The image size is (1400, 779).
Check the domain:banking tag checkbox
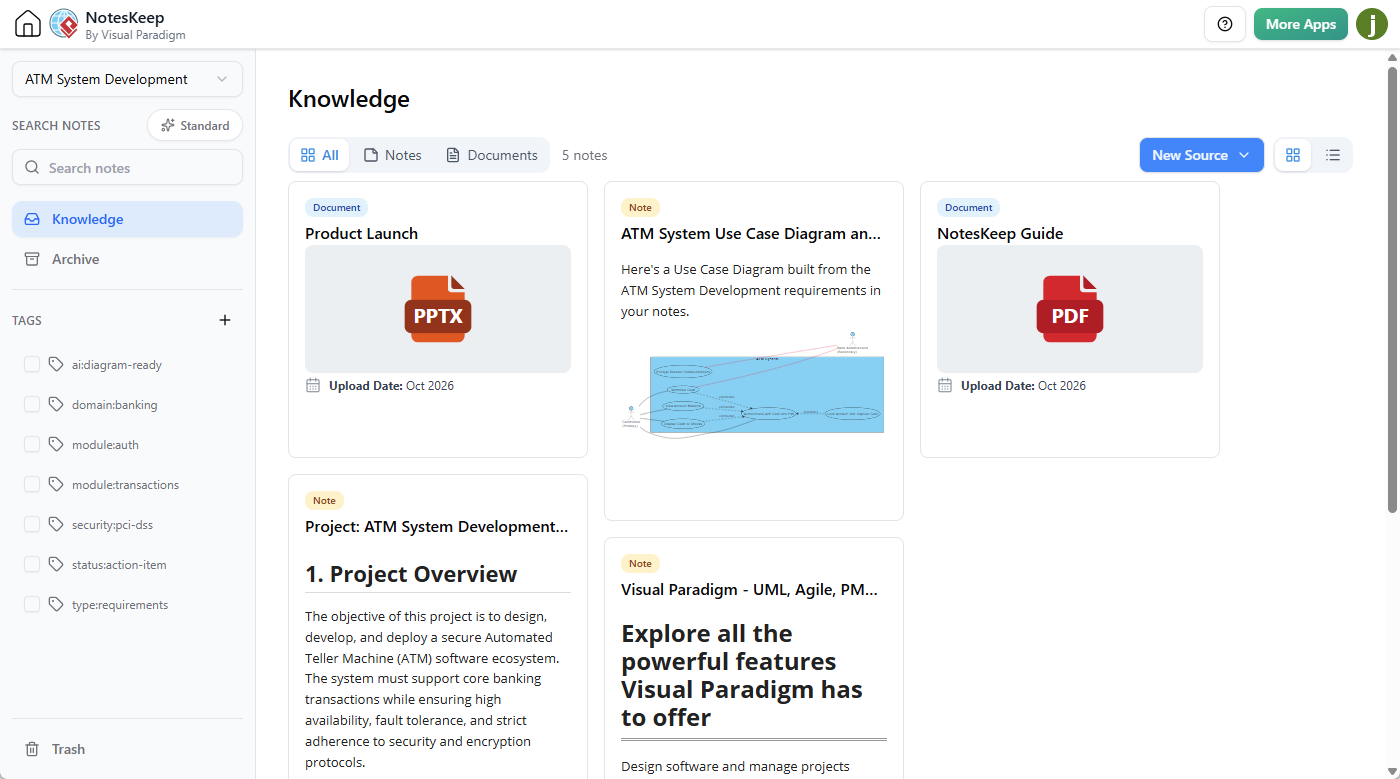[x=32, y=404]
